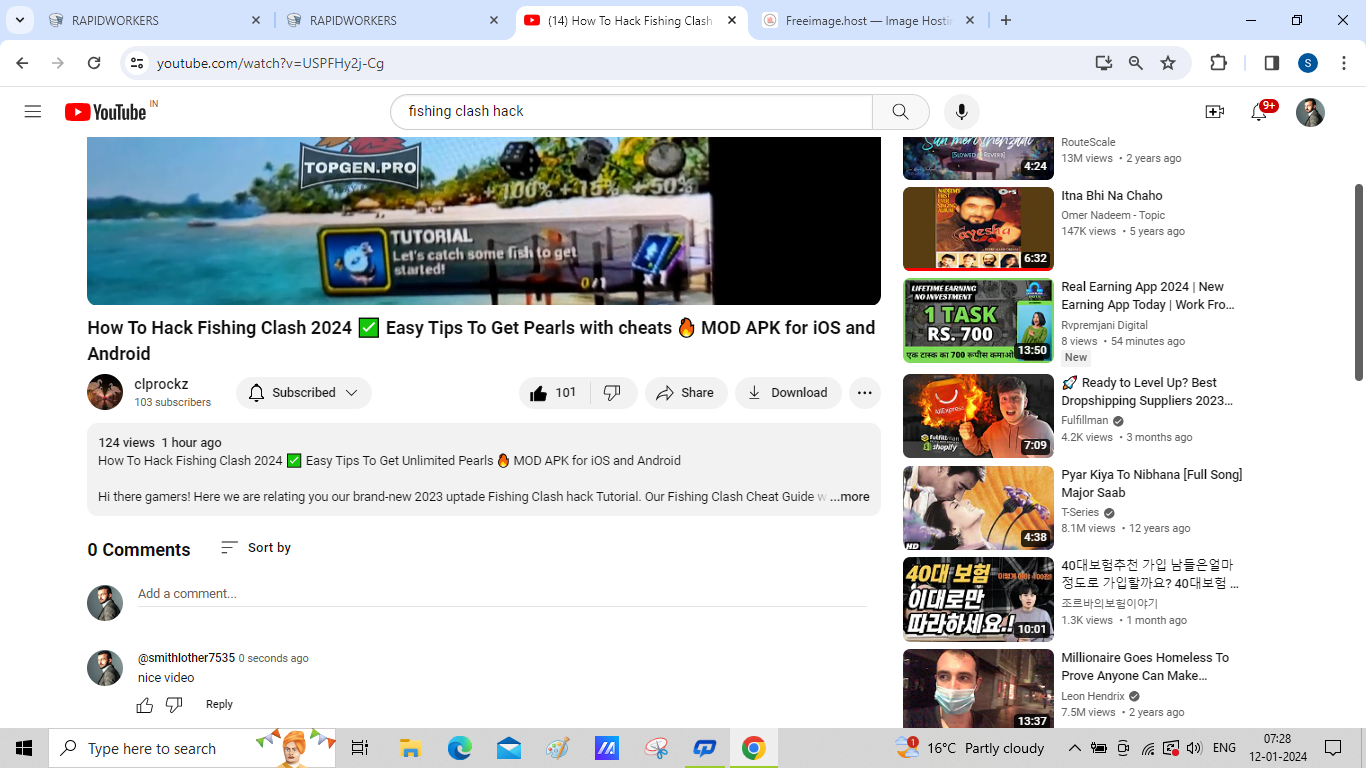Click the video player frame
1366x768 pixels.
pyautogui.click(x=484, y=221)
